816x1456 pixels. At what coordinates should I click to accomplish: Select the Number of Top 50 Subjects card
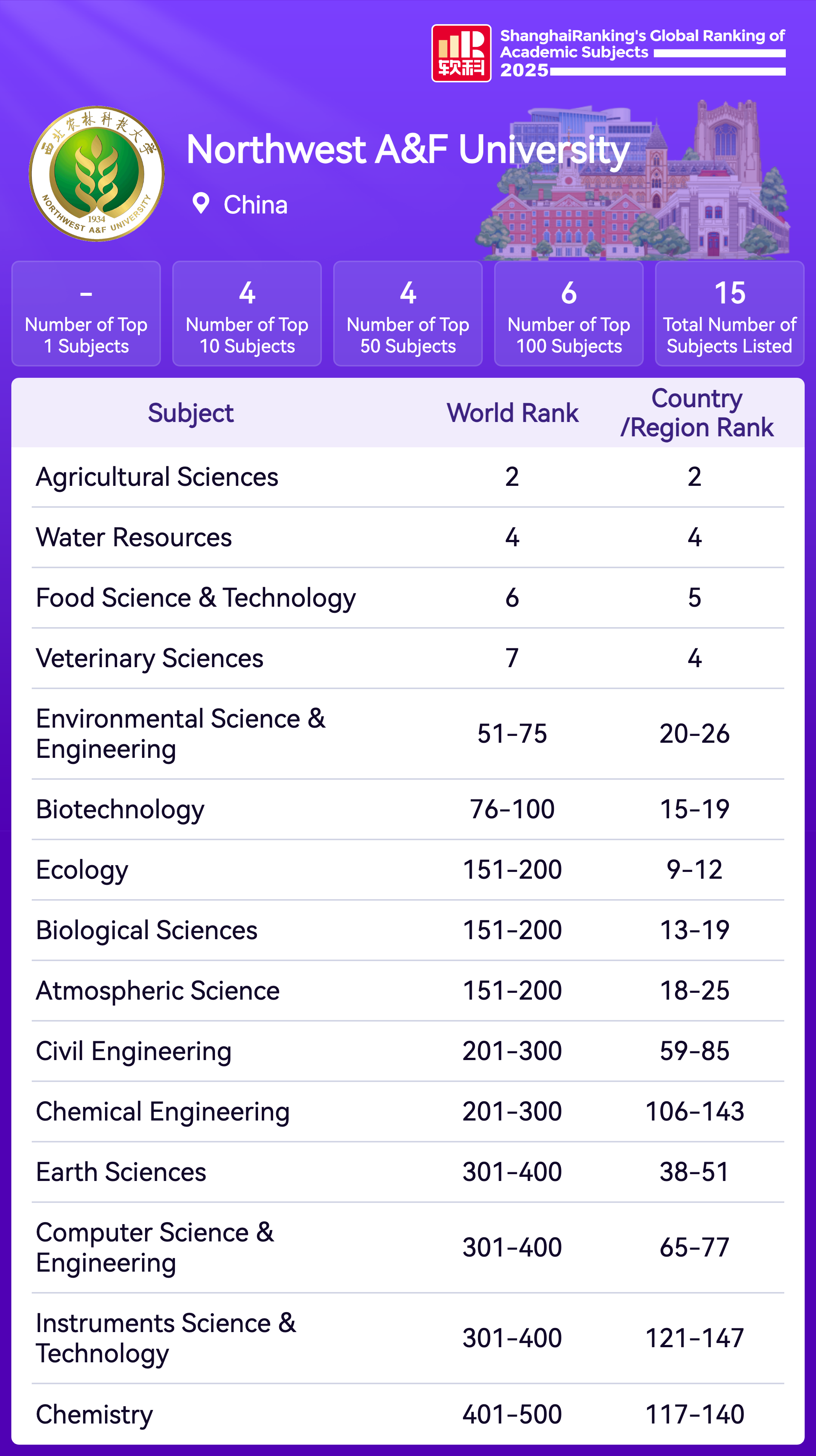[408, 314]
